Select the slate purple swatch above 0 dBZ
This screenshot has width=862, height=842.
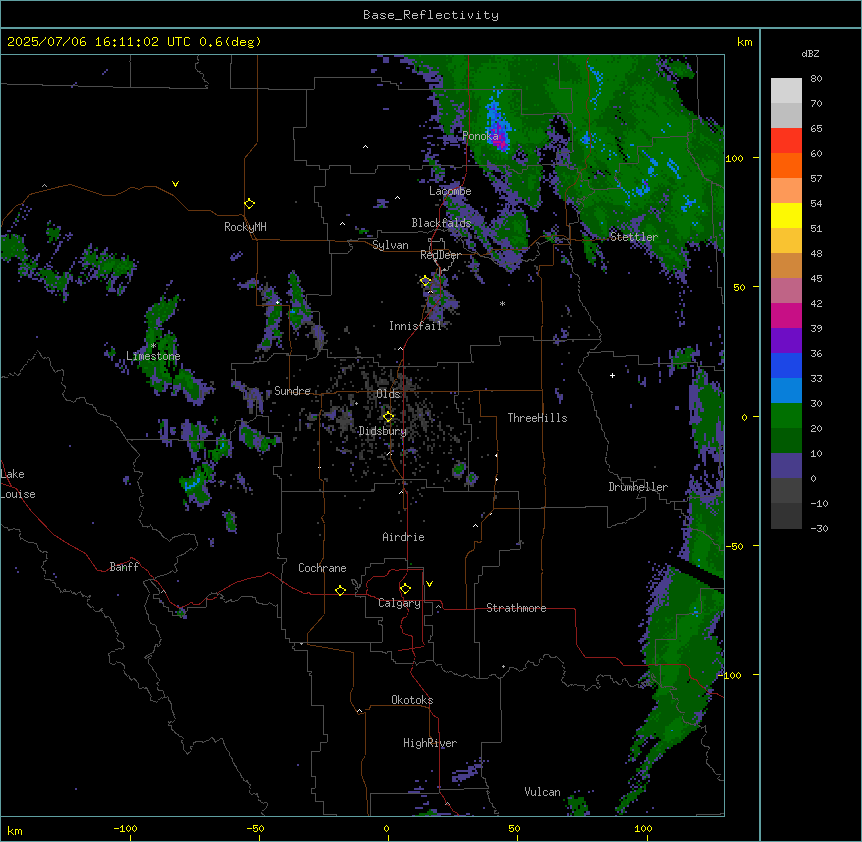coord(786,466)
